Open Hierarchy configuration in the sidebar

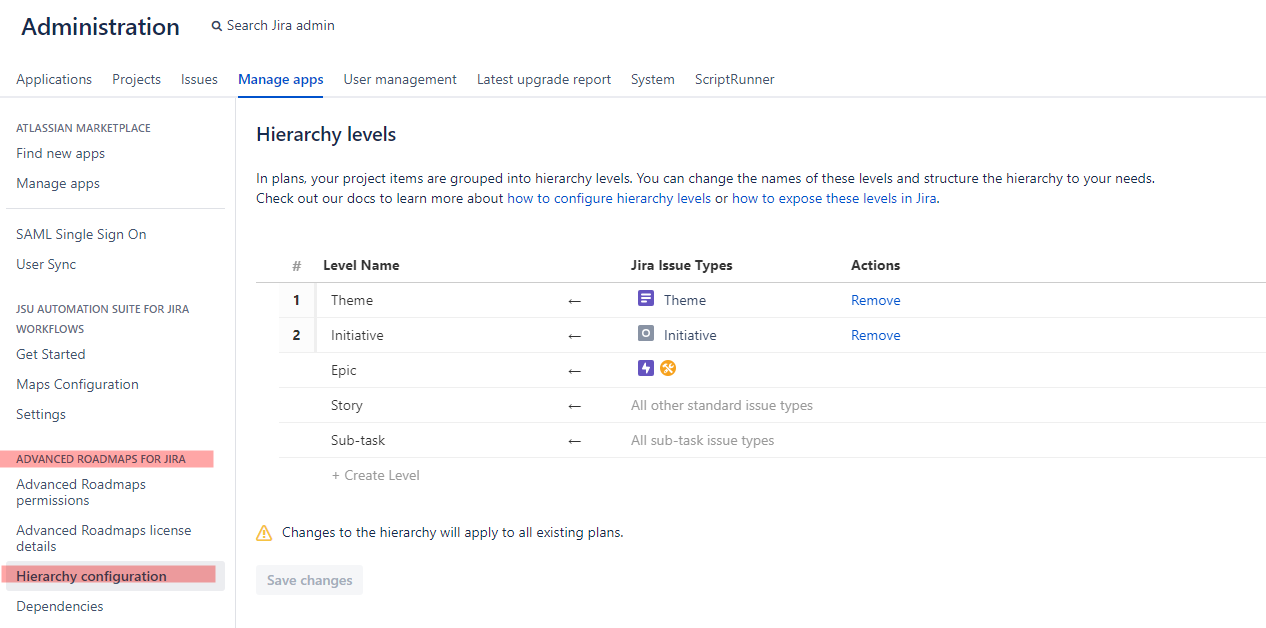(x=91, y=576)
